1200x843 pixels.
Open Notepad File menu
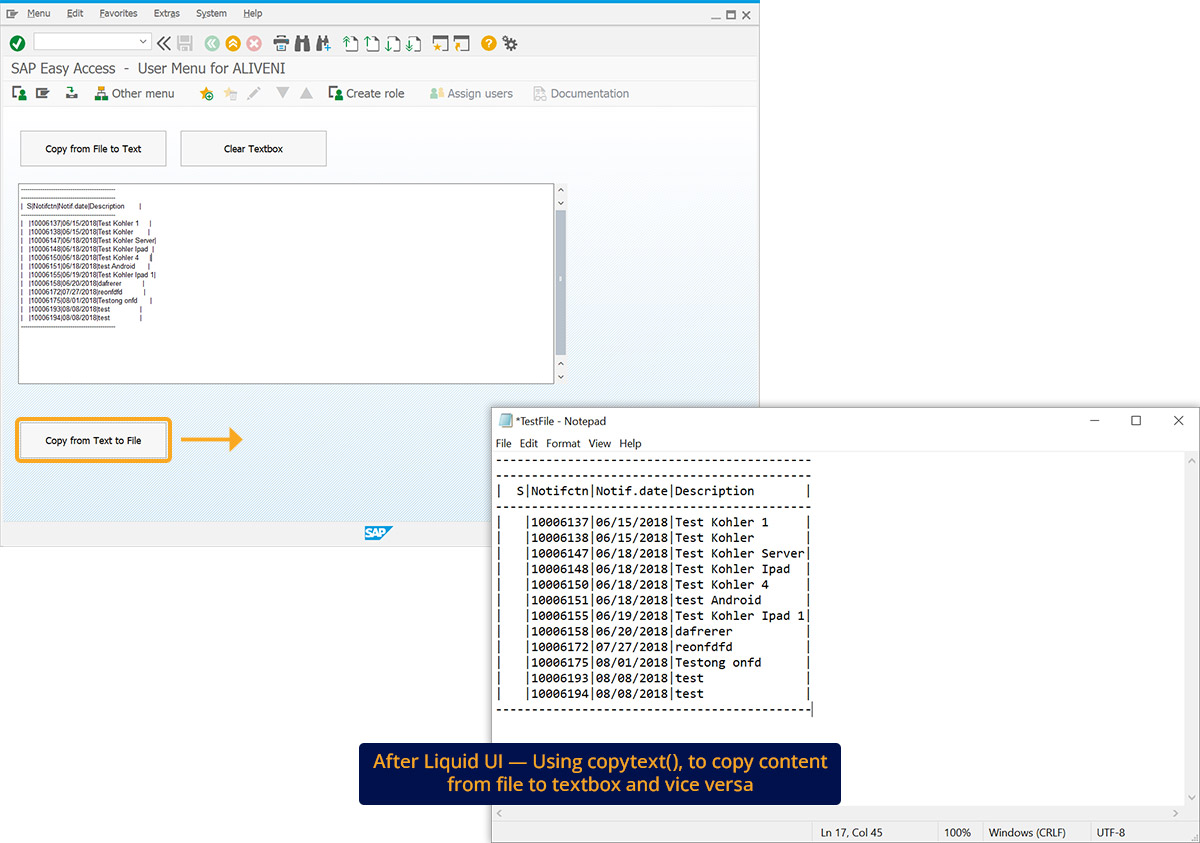pos(504,443)
